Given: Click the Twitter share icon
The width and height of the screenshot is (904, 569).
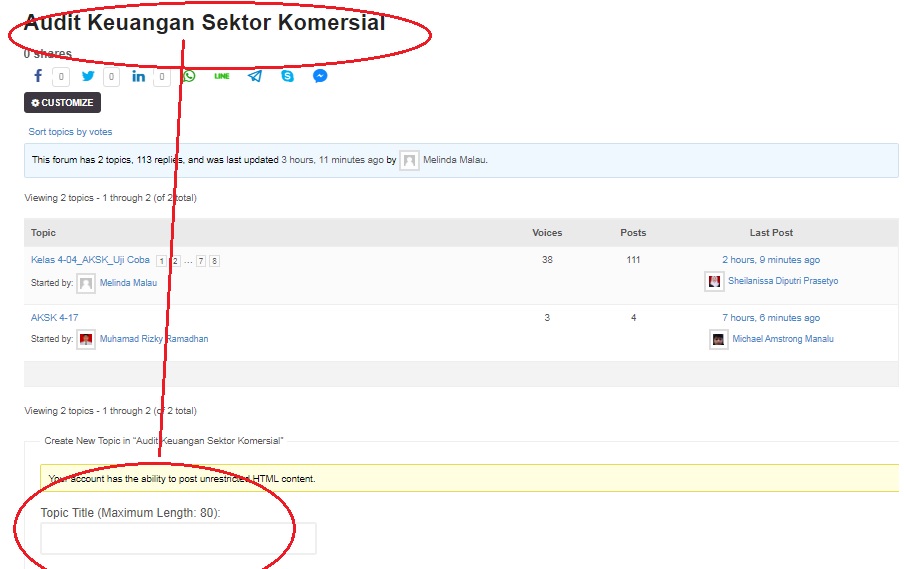Looking at the screenshot, I should point(88,76).
